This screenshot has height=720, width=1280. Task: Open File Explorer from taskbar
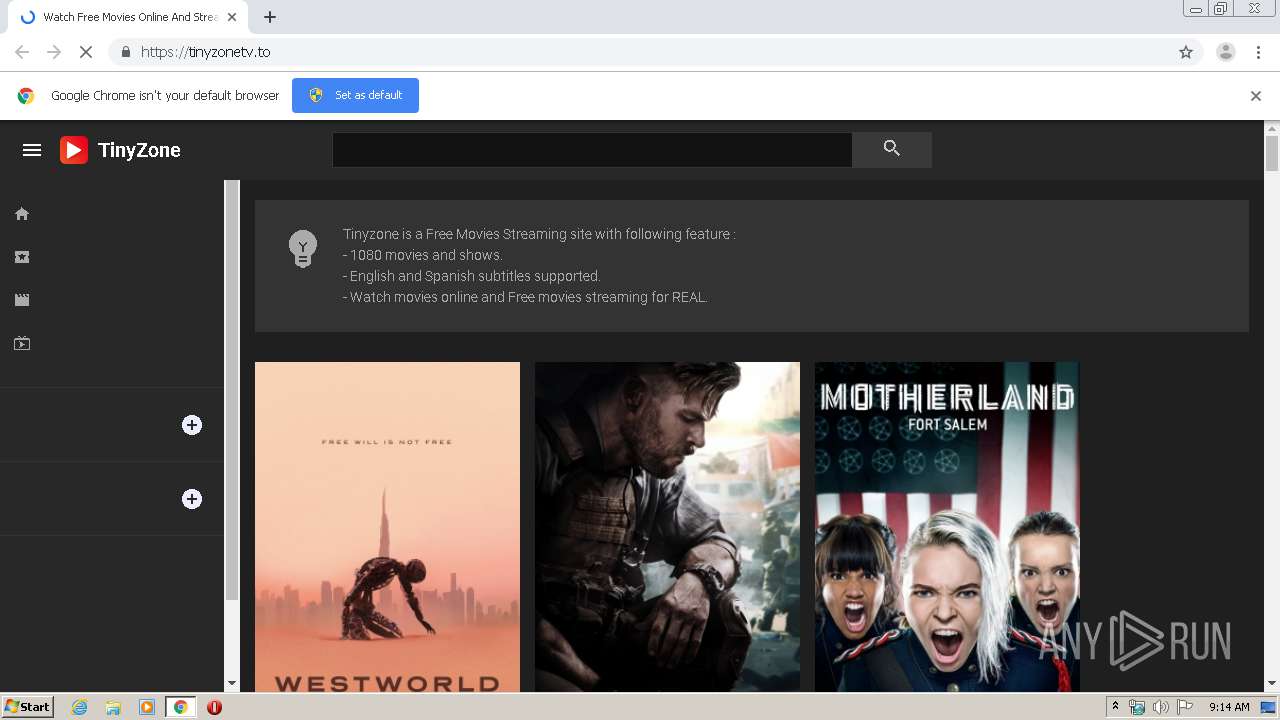click(x=113, y=707)
